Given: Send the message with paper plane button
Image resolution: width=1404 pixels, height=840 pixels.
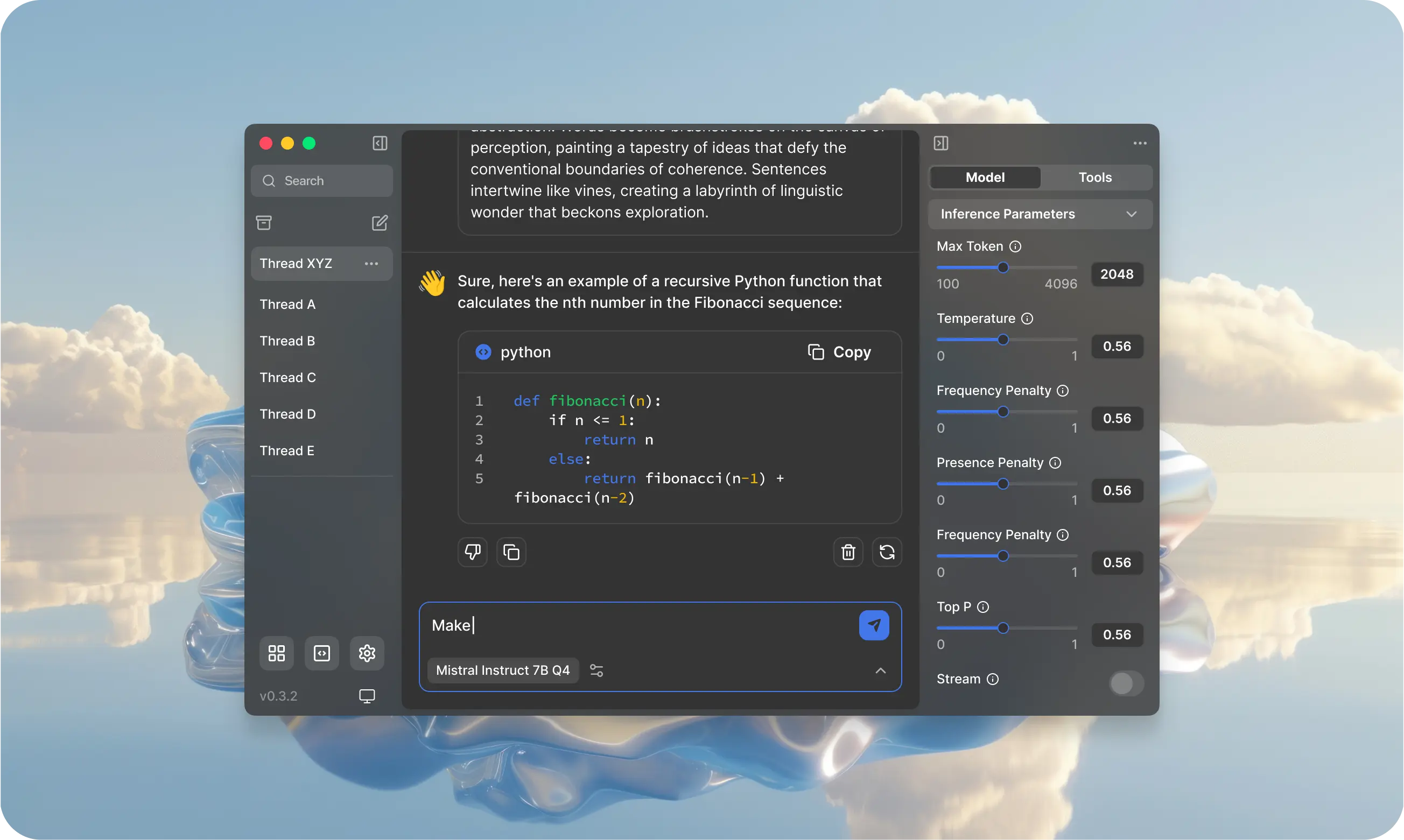Looking at the screenshot, I should click(x=874, y=625).
